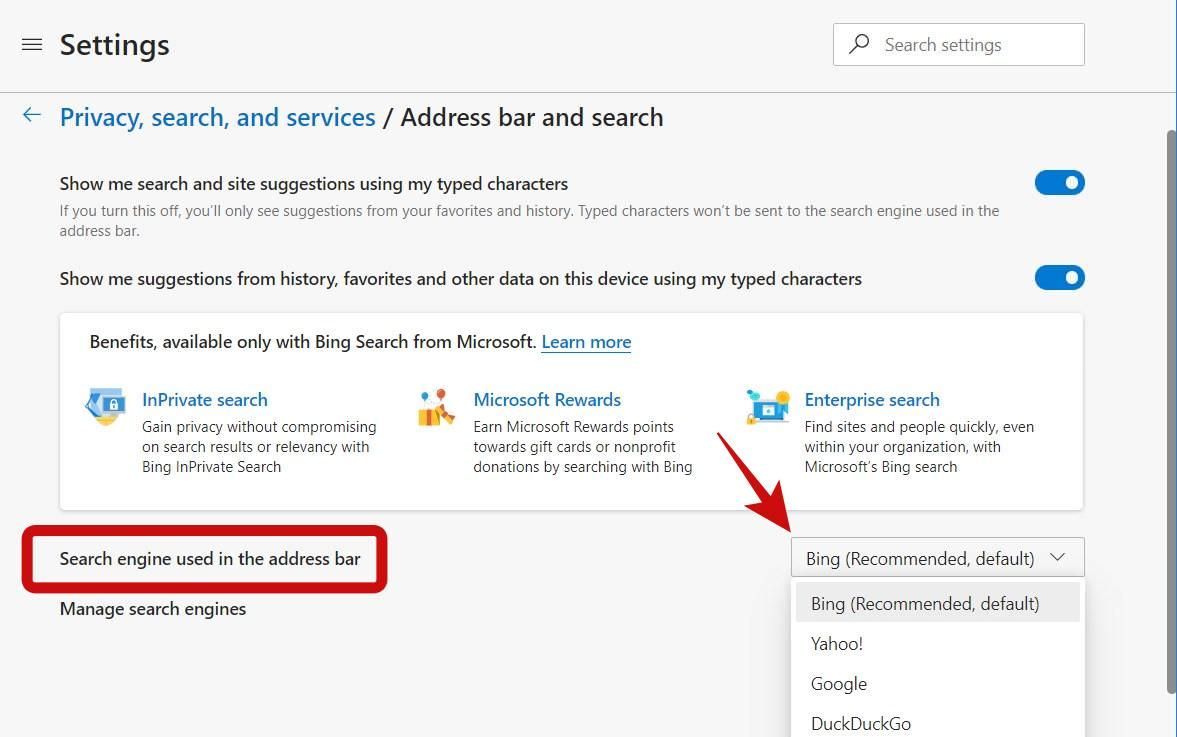Toggle suggestions from history and favorites switch
The image size is (1177, 737).
click(1059, 278)
